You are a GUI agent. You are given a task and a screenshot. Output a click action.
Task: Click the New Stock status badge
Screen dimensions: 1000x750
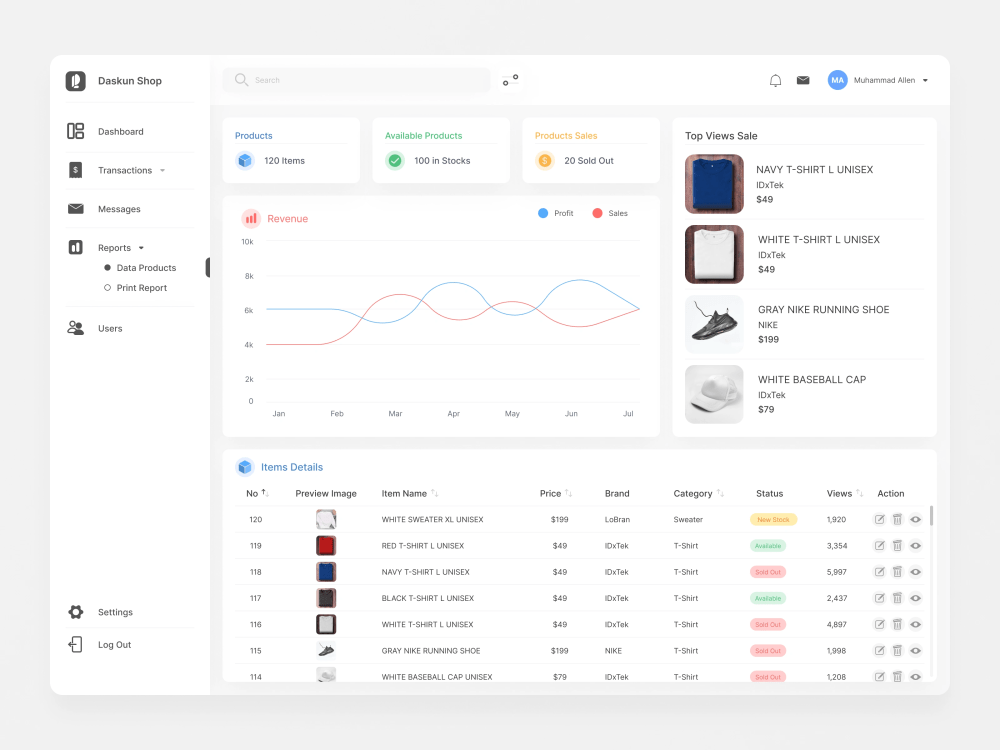(773, 520)
